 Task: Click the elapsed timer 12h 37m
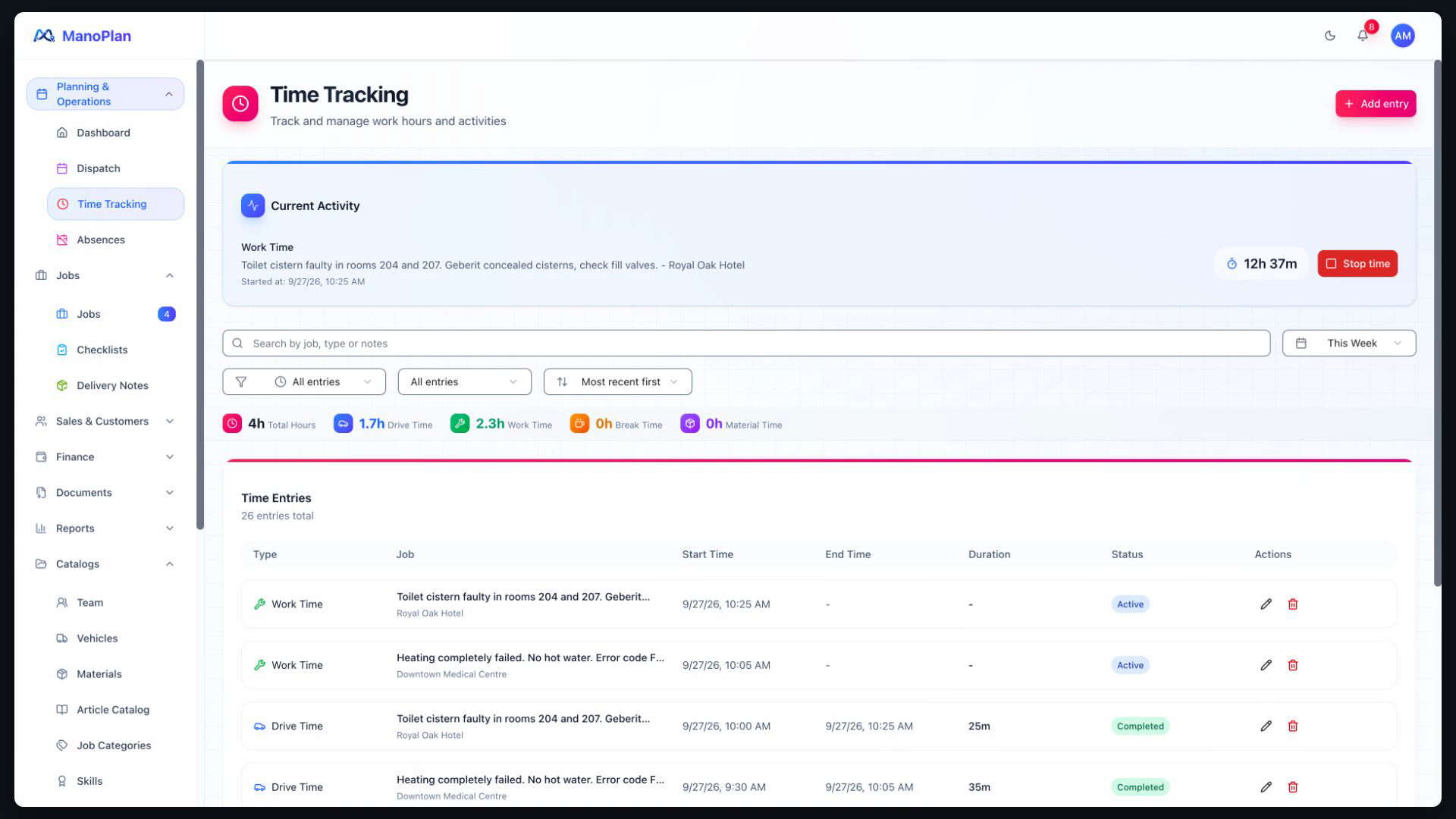click(x=1261, y=264)
